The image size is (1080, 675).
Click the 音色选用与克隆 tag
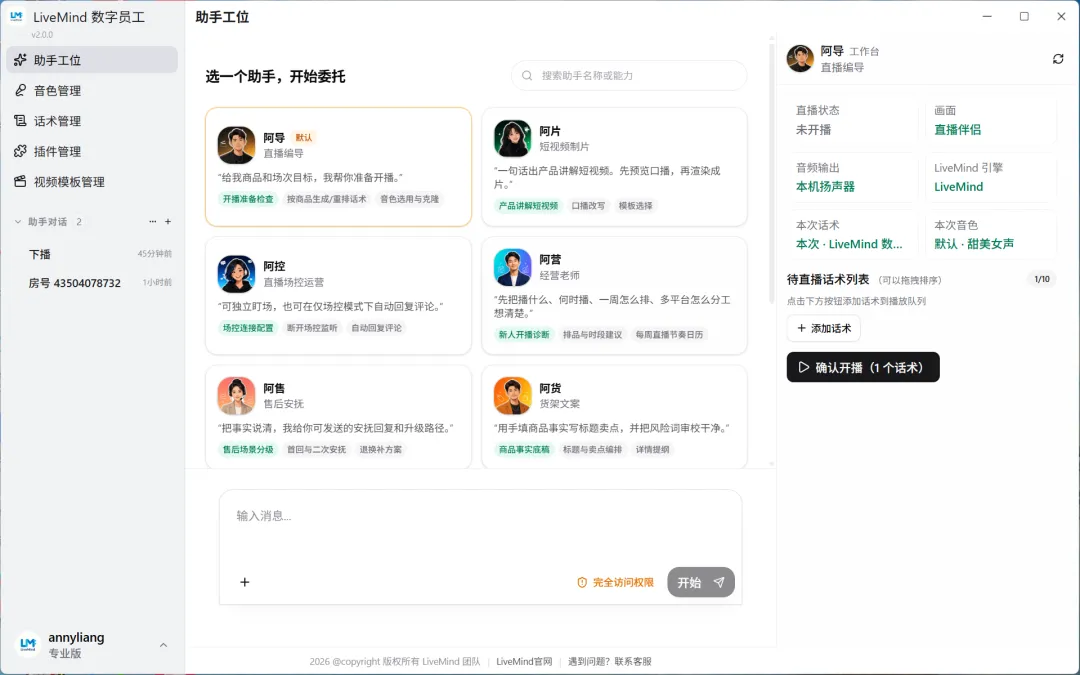(x=409, y=199)
